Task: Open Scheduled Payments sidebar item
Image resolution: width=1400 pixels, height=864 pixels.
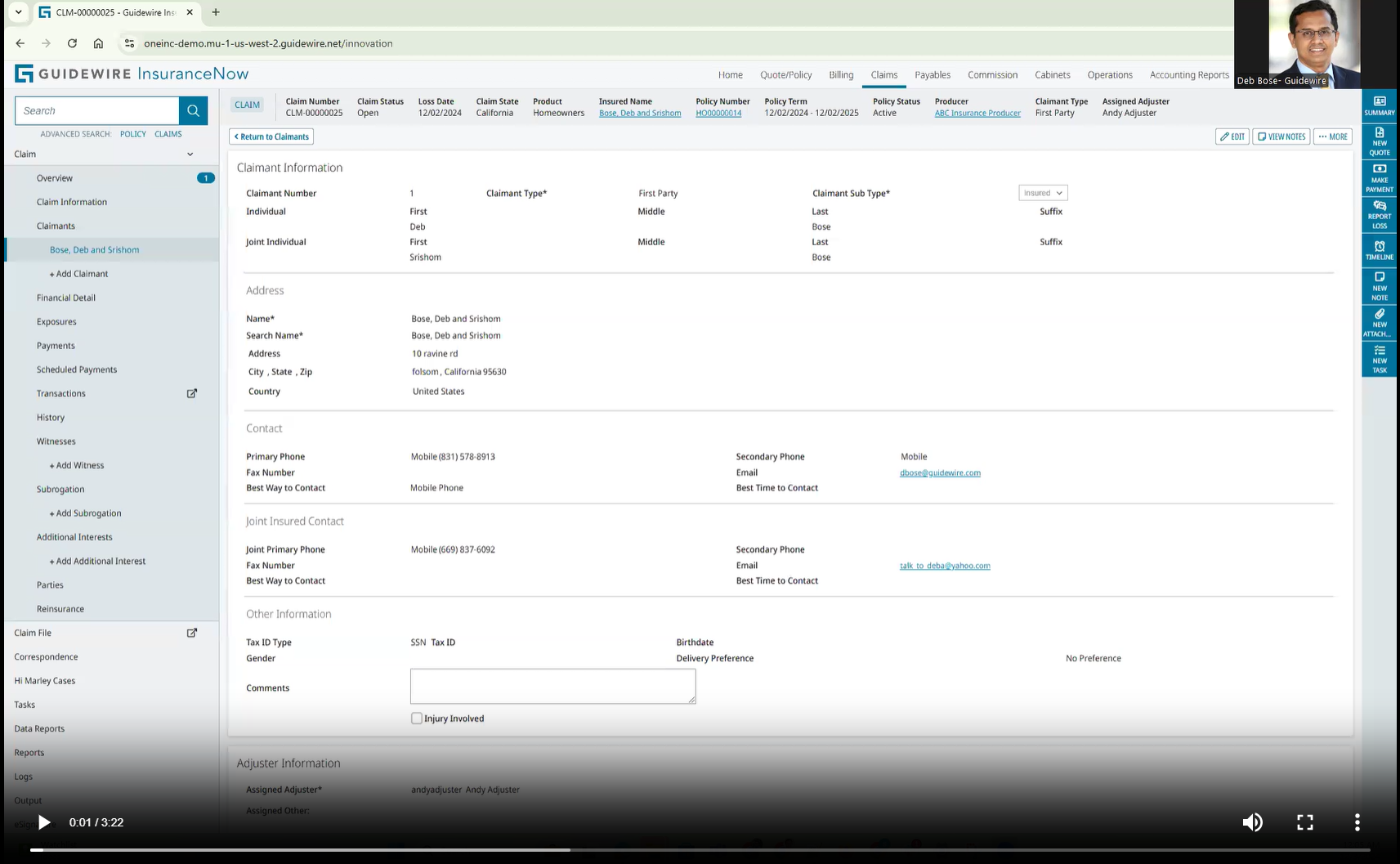Action: click(77, 369)
